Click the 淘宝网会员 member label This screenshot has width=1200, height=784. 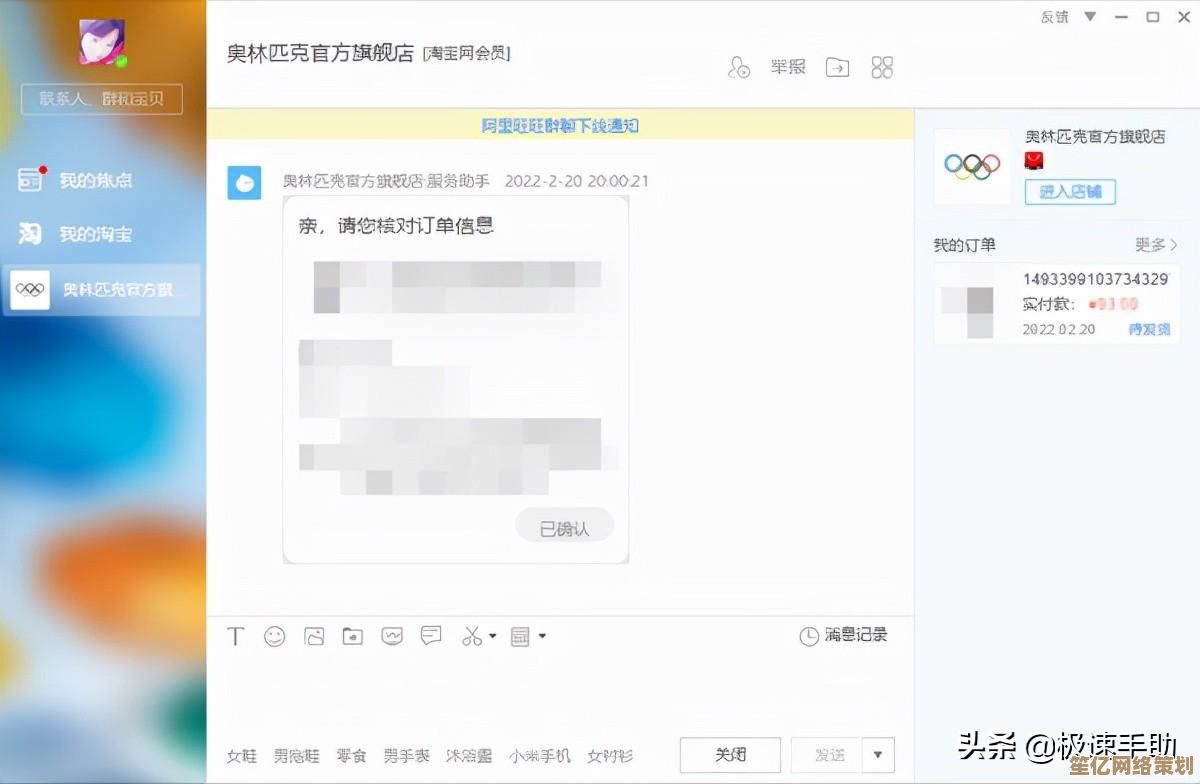pyautogui.click(x=467, y=53)
